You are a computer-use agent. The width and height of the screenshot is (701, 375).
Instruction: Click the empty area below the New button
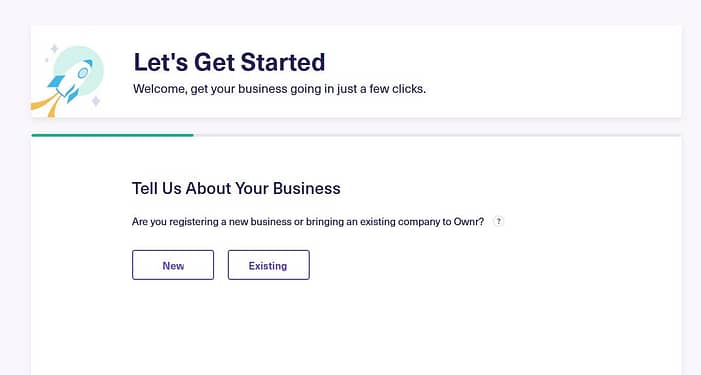click(173, 322)
